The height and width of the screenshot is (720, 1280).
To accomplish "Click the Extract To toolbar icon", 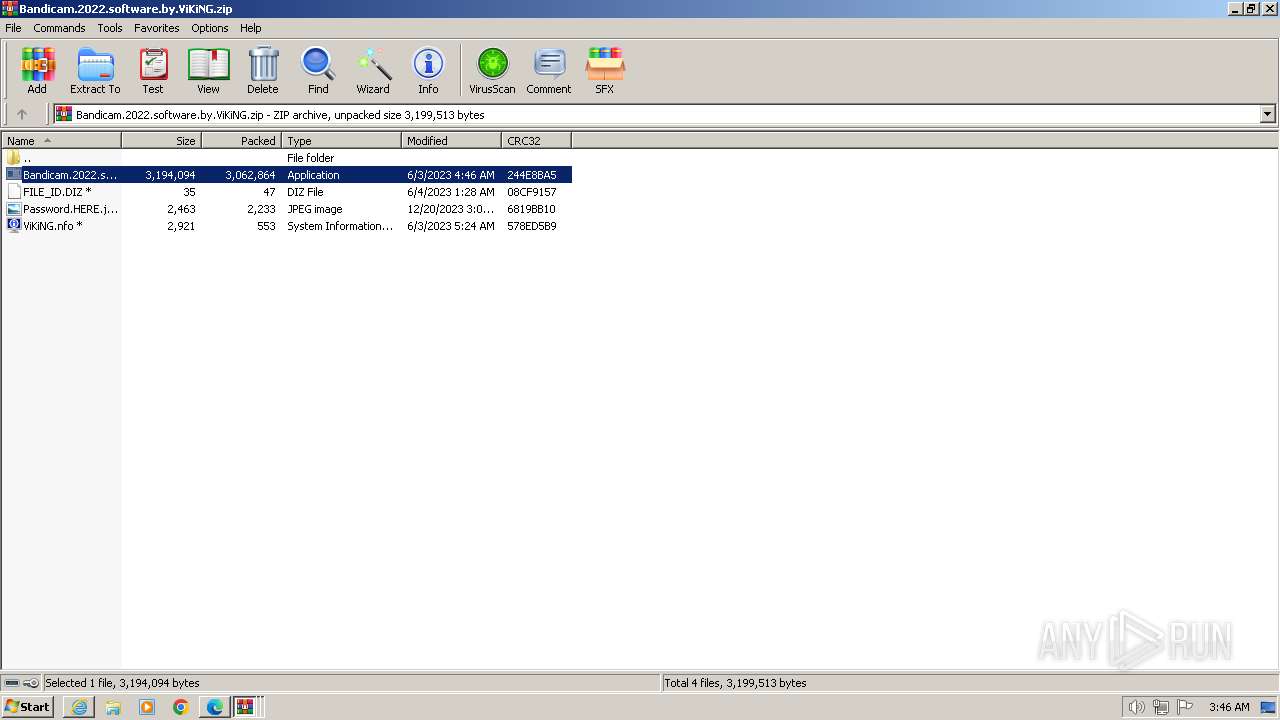I will [x=95, y=70].
